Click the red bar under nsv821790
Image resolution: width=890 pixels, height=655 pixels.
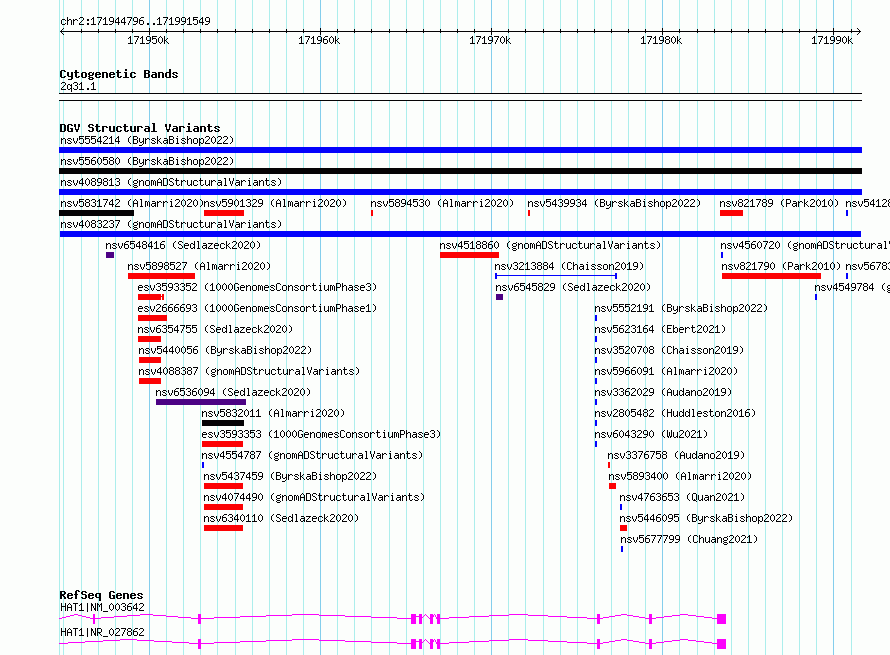tap(771, 276)
